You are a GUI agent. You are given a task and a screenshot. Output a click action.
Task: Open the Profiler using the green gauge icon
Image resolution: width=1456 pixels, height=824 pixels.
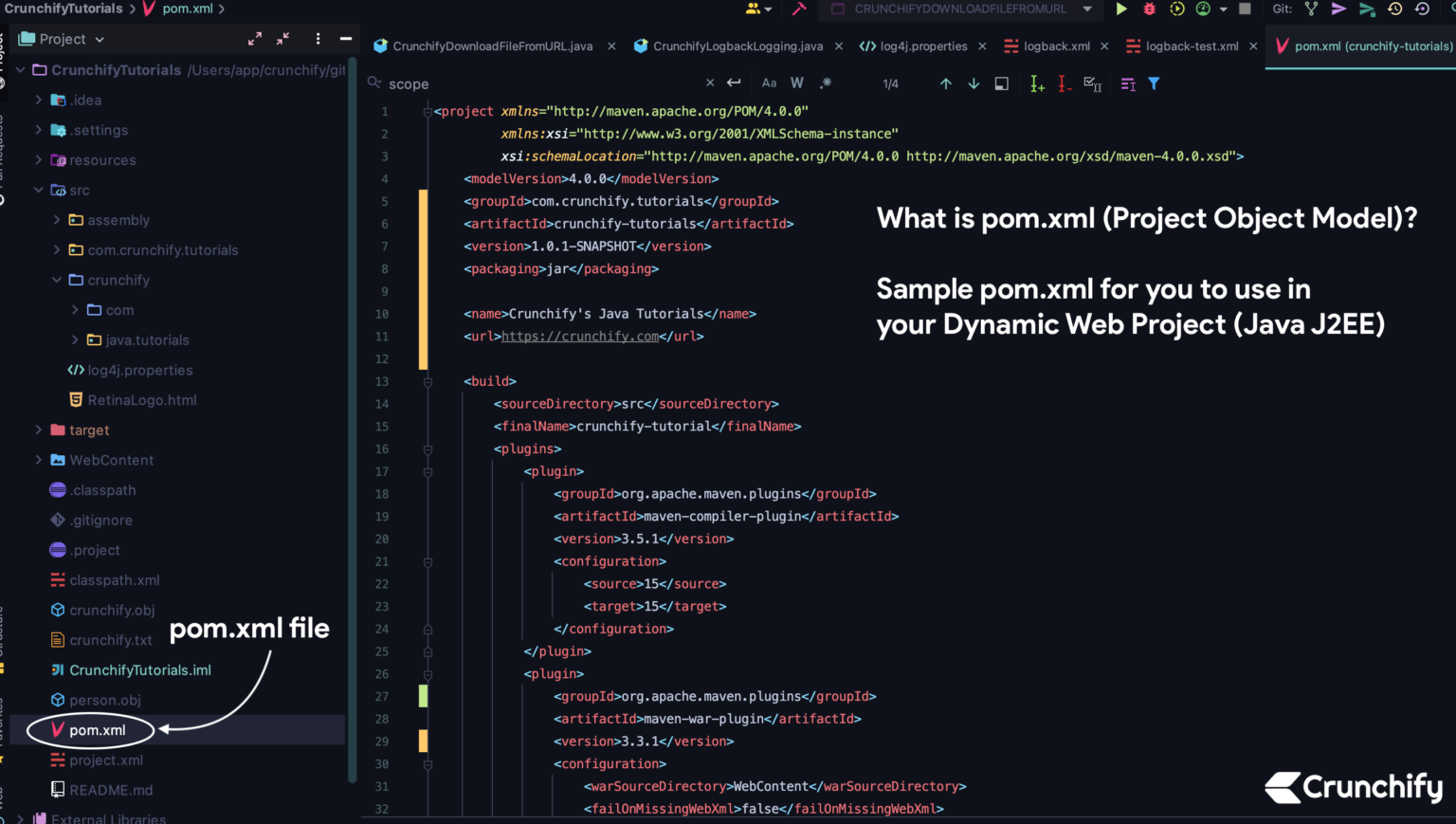(1202, 9)
